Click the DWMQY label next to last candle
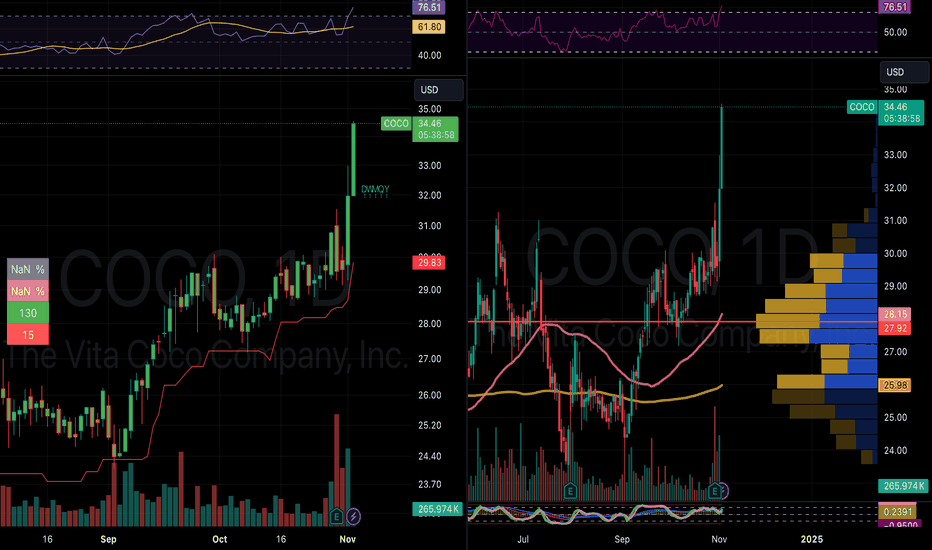The height and width of the screenshot is (550, 932). click(x=375, y=190)
